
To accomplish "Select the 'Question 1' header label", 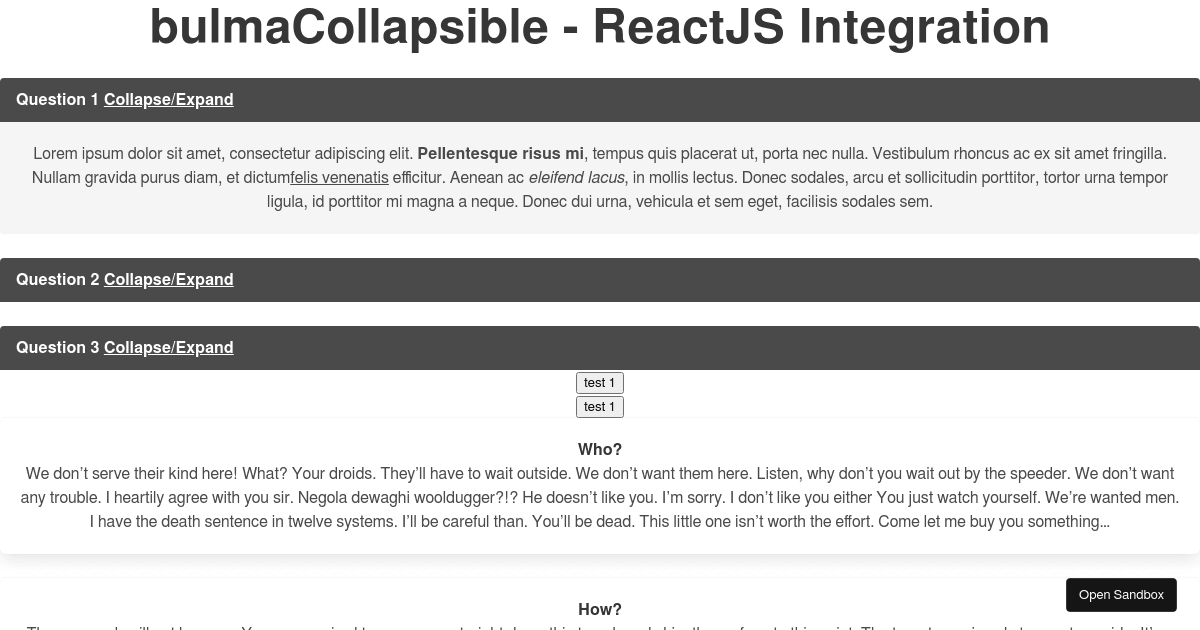I will [x=58, y=100].
